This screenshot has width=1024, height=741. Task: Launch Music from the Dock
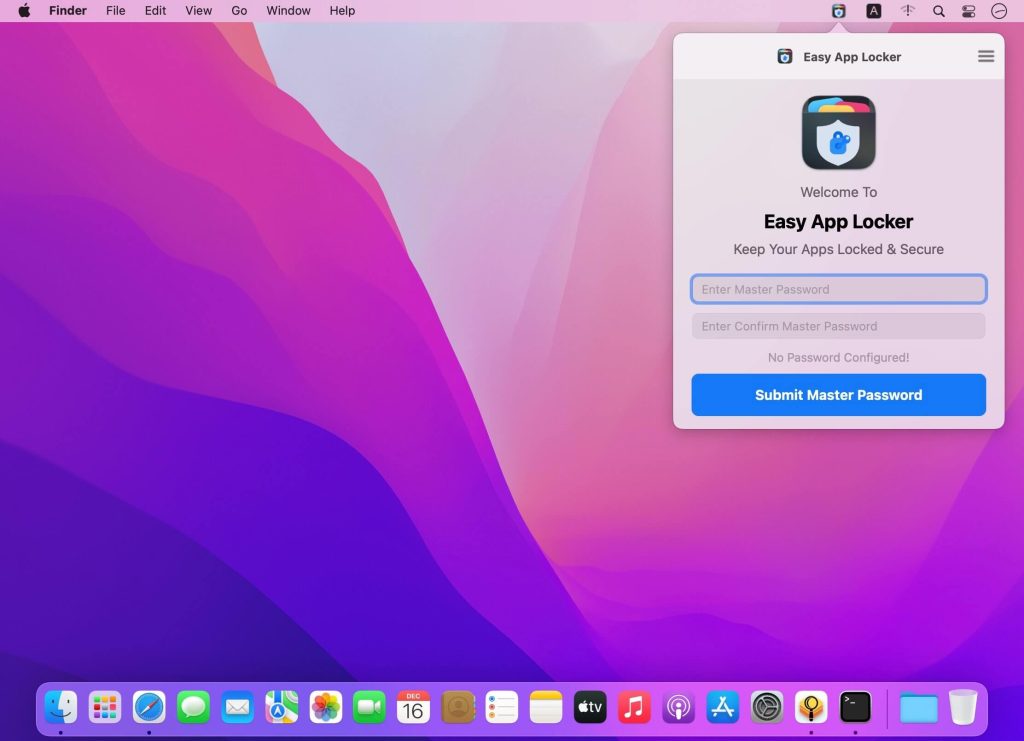633,707
